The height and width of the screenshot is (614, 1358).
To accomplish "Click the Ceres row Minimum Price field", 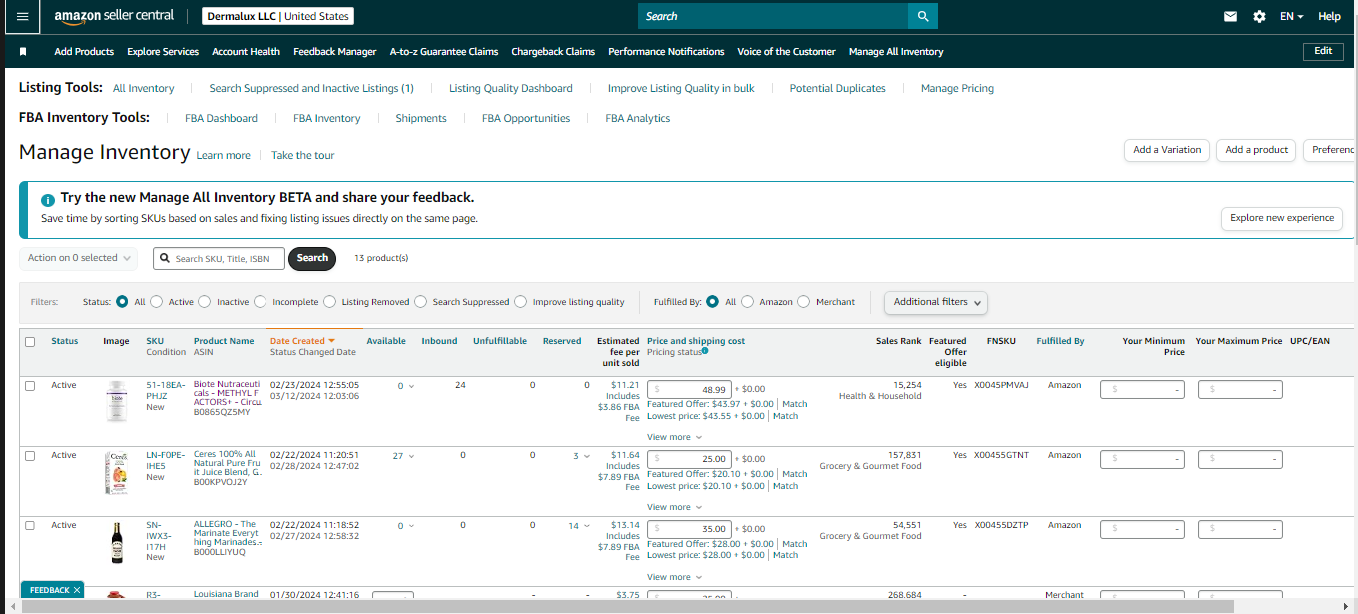I will point(1142,459).
